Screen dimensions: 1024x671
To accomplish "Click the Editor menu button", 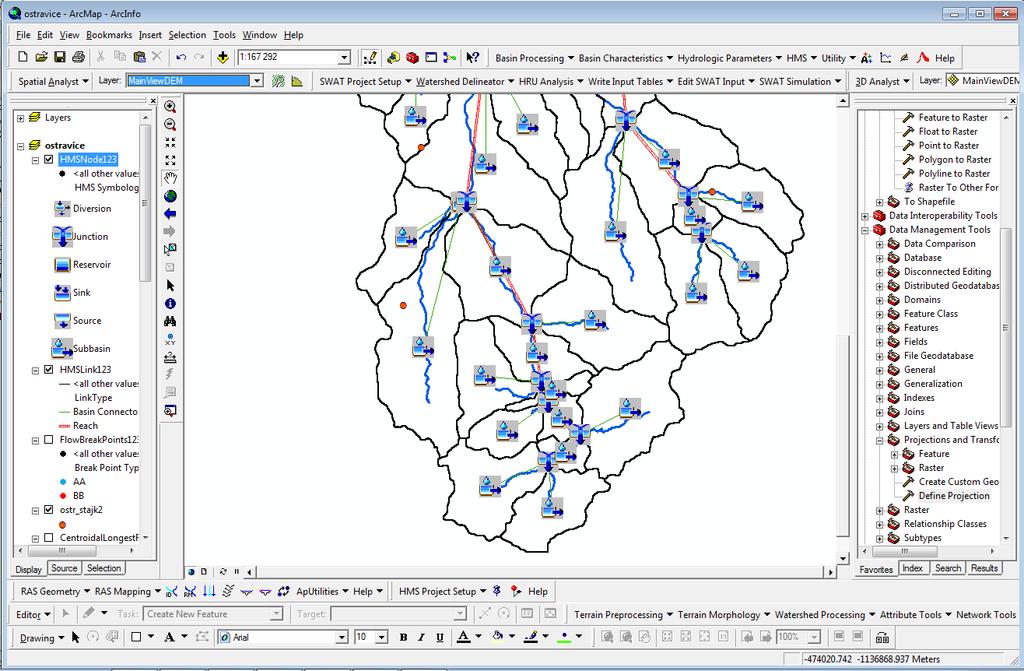I will click(x=33, y=614).
